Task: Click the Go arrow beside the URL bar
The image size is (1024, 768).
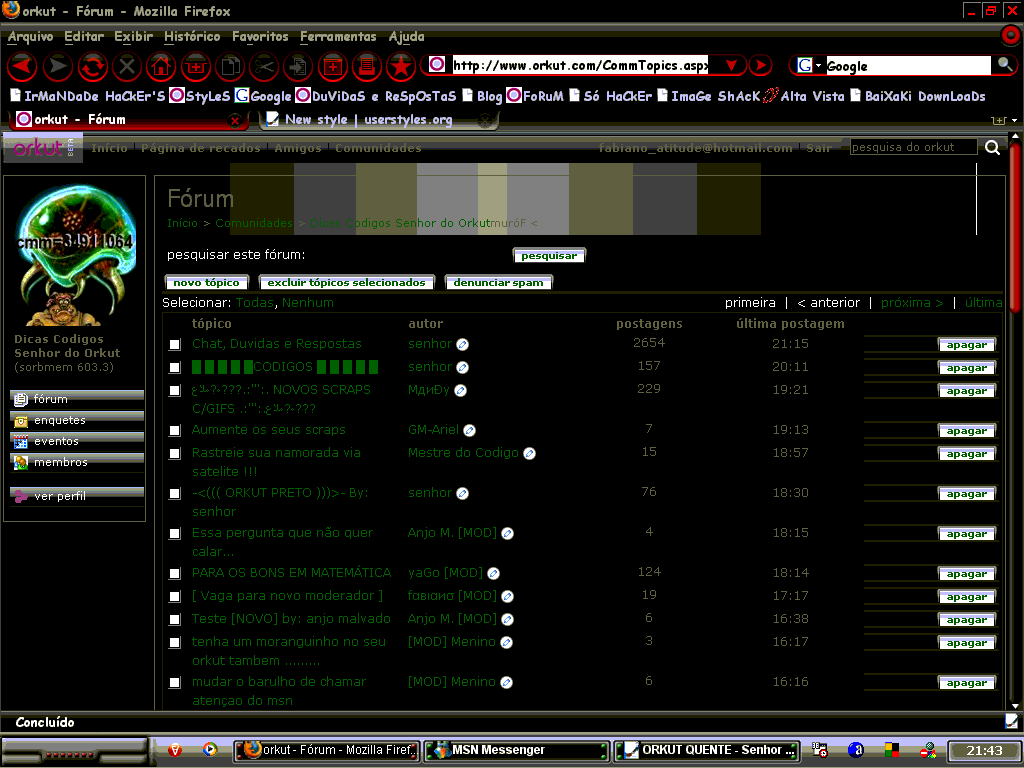Action: [760, 65]
